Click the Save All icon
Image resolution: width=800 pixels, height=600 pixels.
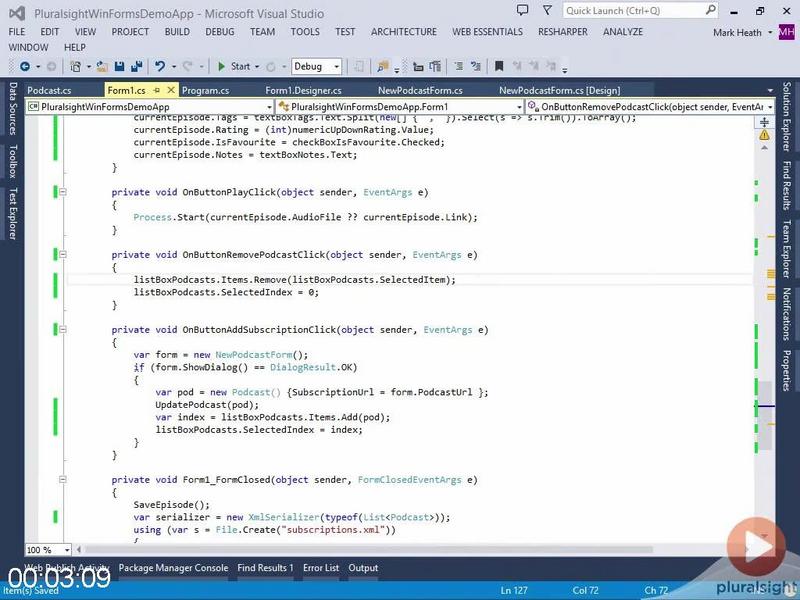point(136,66)
